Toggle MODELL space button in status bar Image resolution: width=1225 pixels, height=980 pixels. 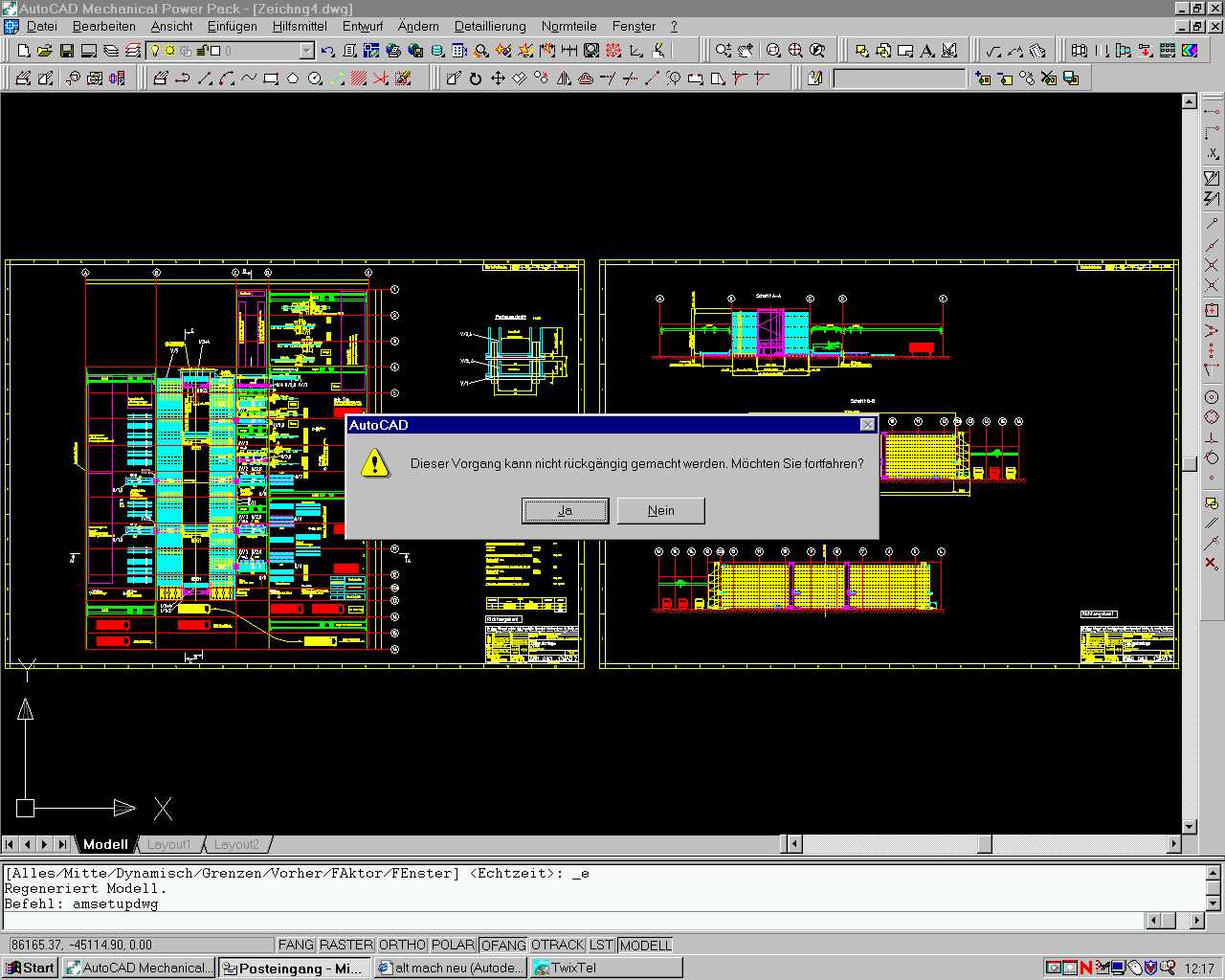(646, 945)
